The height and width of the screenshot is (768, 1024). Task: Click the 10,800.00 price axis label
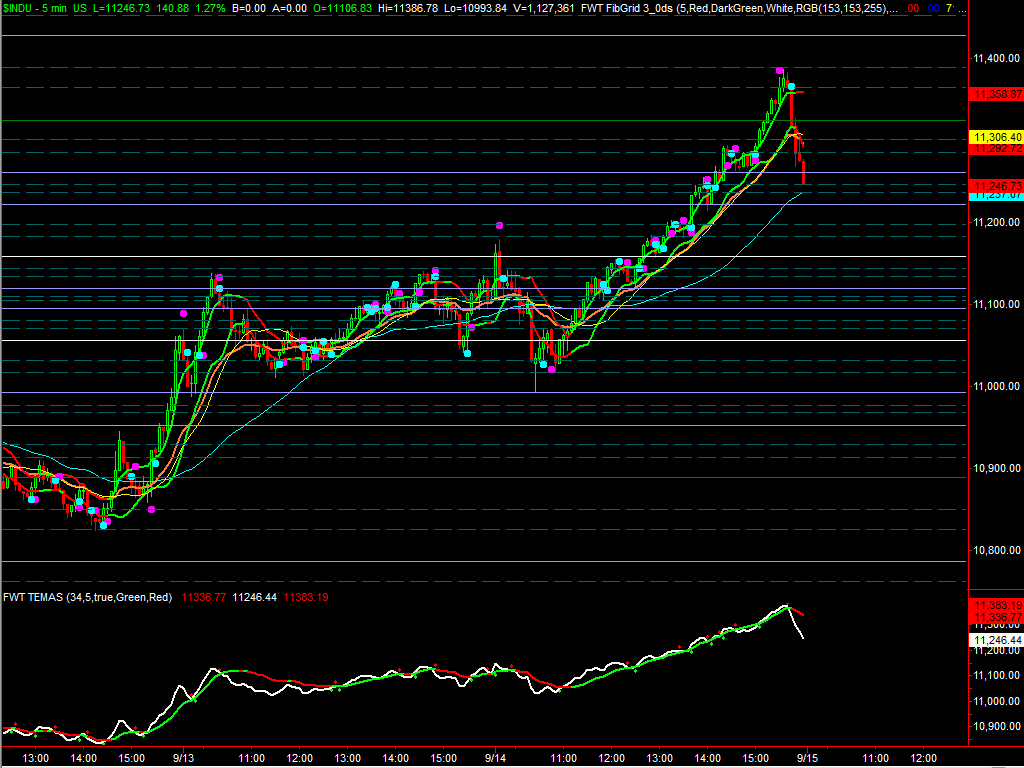(x=996, y=550)
